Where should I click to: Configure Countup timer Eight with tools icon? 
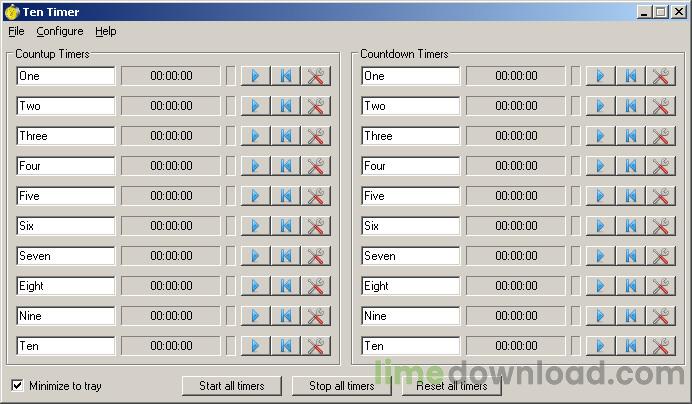(x=316, y=286)
